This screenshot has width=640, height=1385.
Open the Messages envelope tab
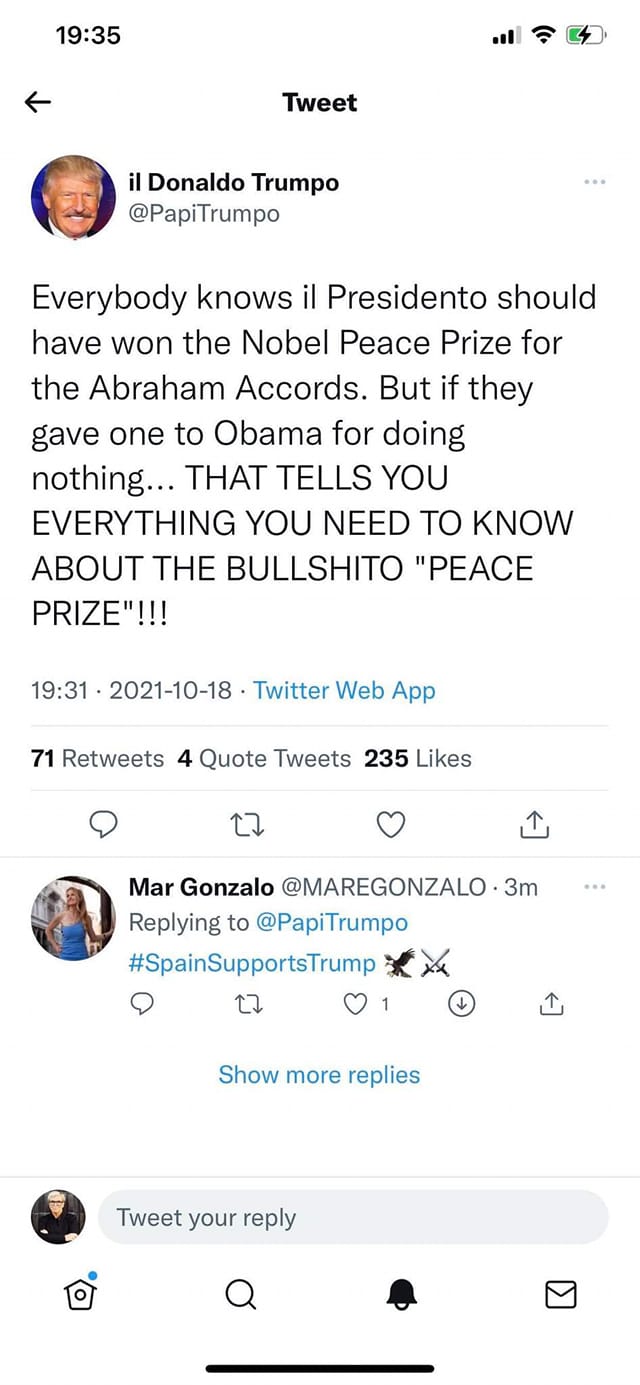point(560,1295)
